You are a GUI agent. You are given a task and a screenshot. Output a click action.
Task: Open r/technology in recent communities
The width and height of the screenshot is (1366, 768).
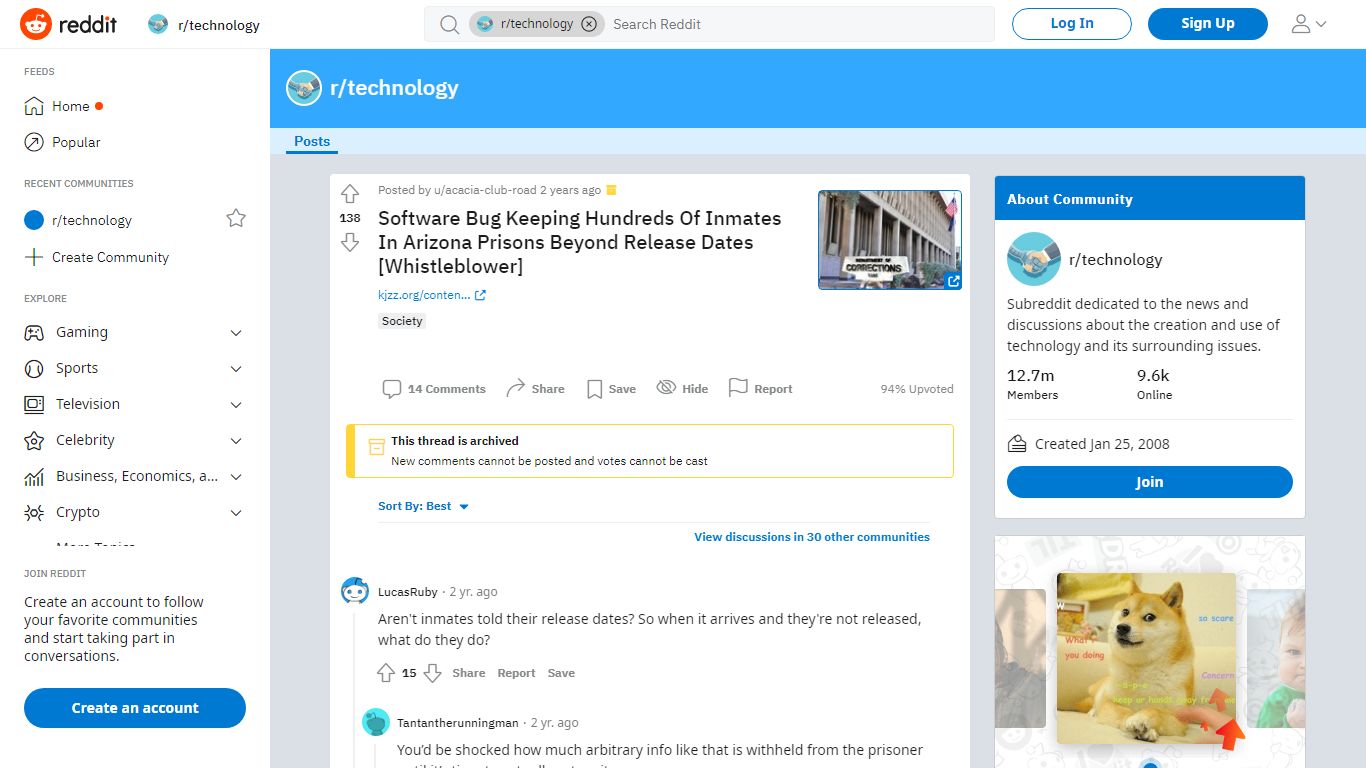92,220
